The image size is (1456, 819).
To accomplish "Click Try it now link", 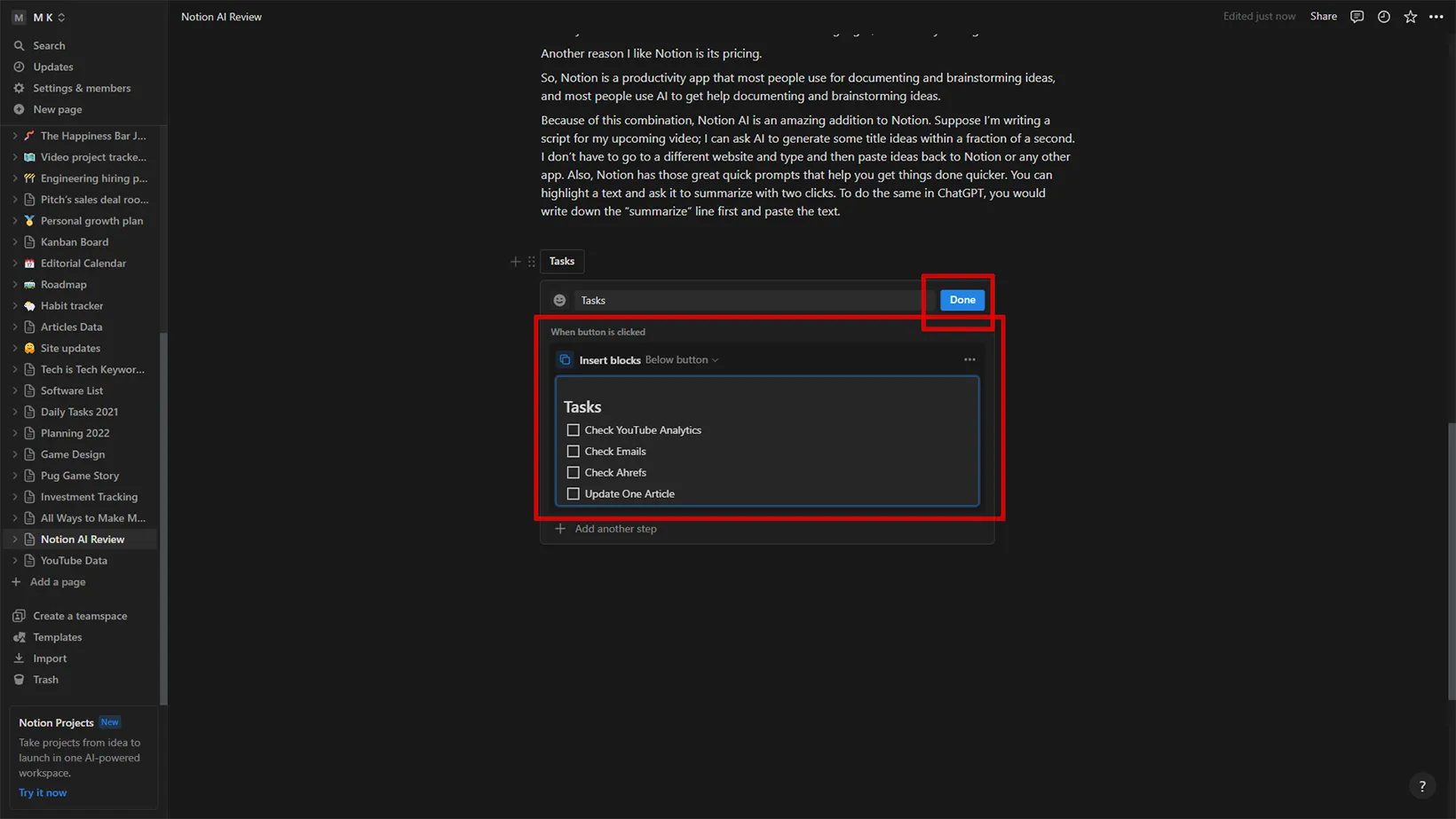I will (43, 793).
